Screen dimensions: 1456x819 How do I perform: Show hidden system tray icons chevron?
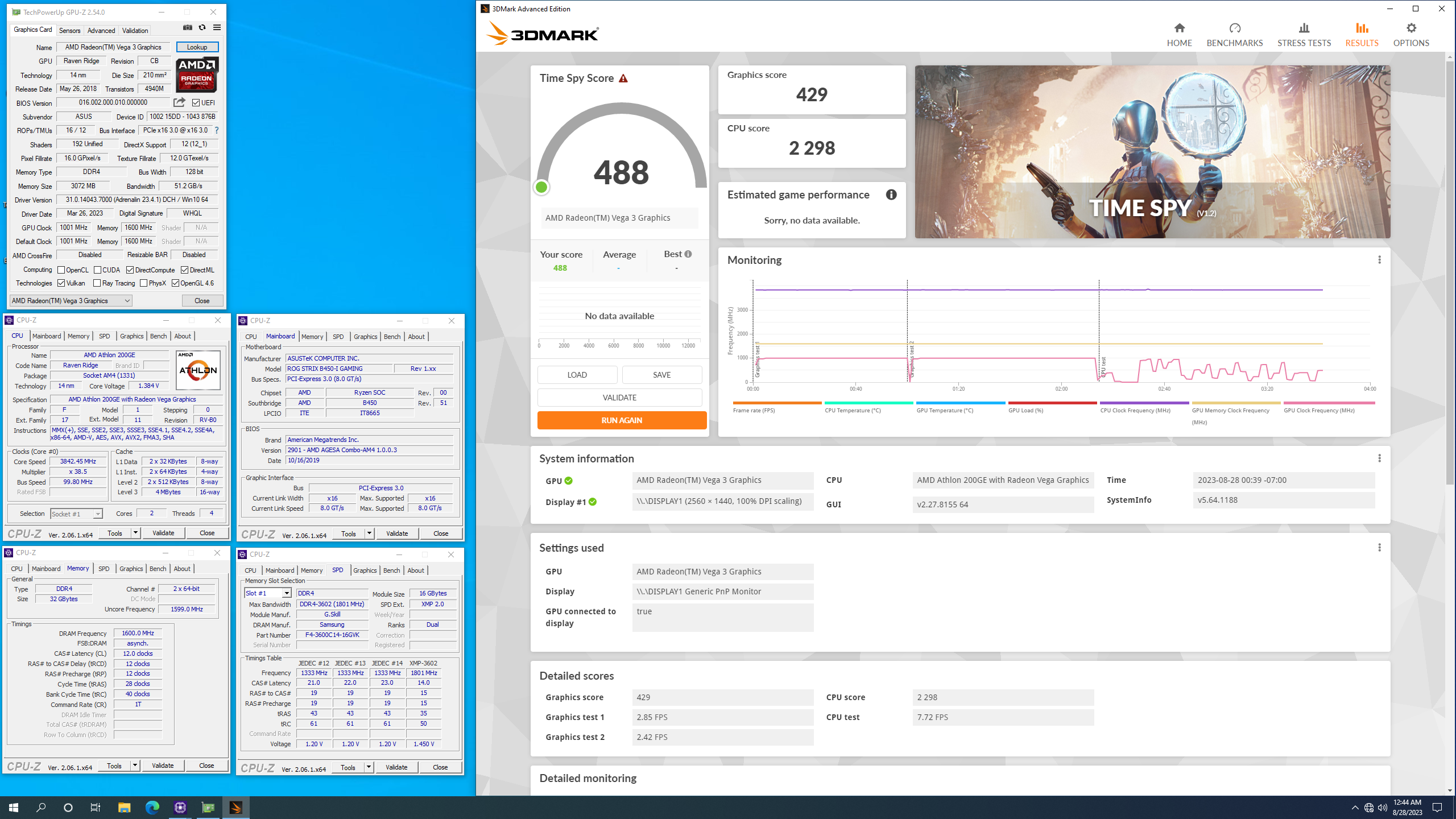coord(1355,808)
